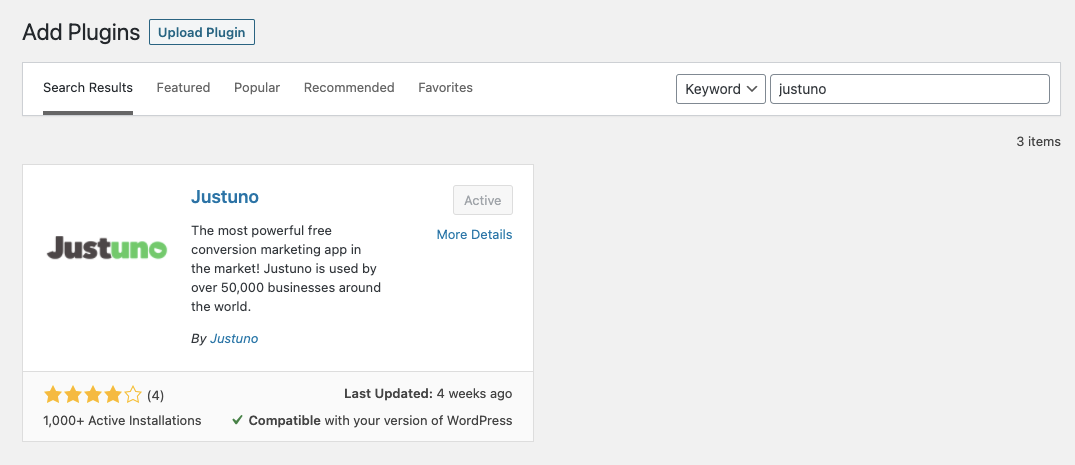Open the Featured plugins tab
The width and height of the screenshot is (1075, 465).
[x=183, y=88]
